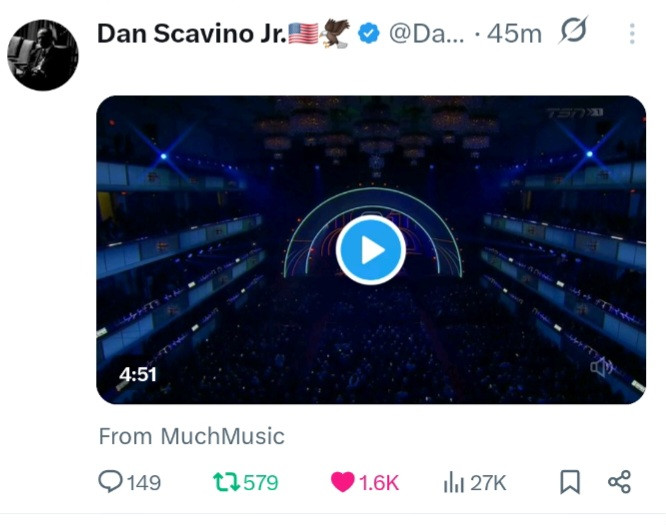Click the reply speech bubble icon
This screenshot has width=666, height=527.
click(x=110, y=482)
